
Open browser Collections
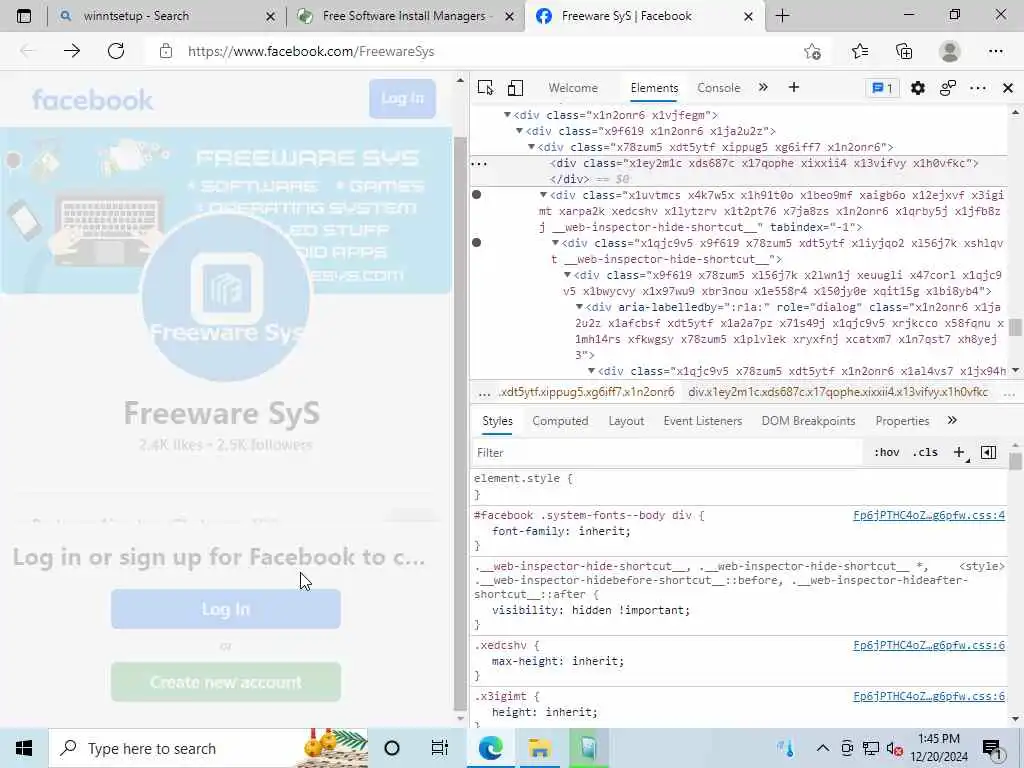[x=904, y=51]
